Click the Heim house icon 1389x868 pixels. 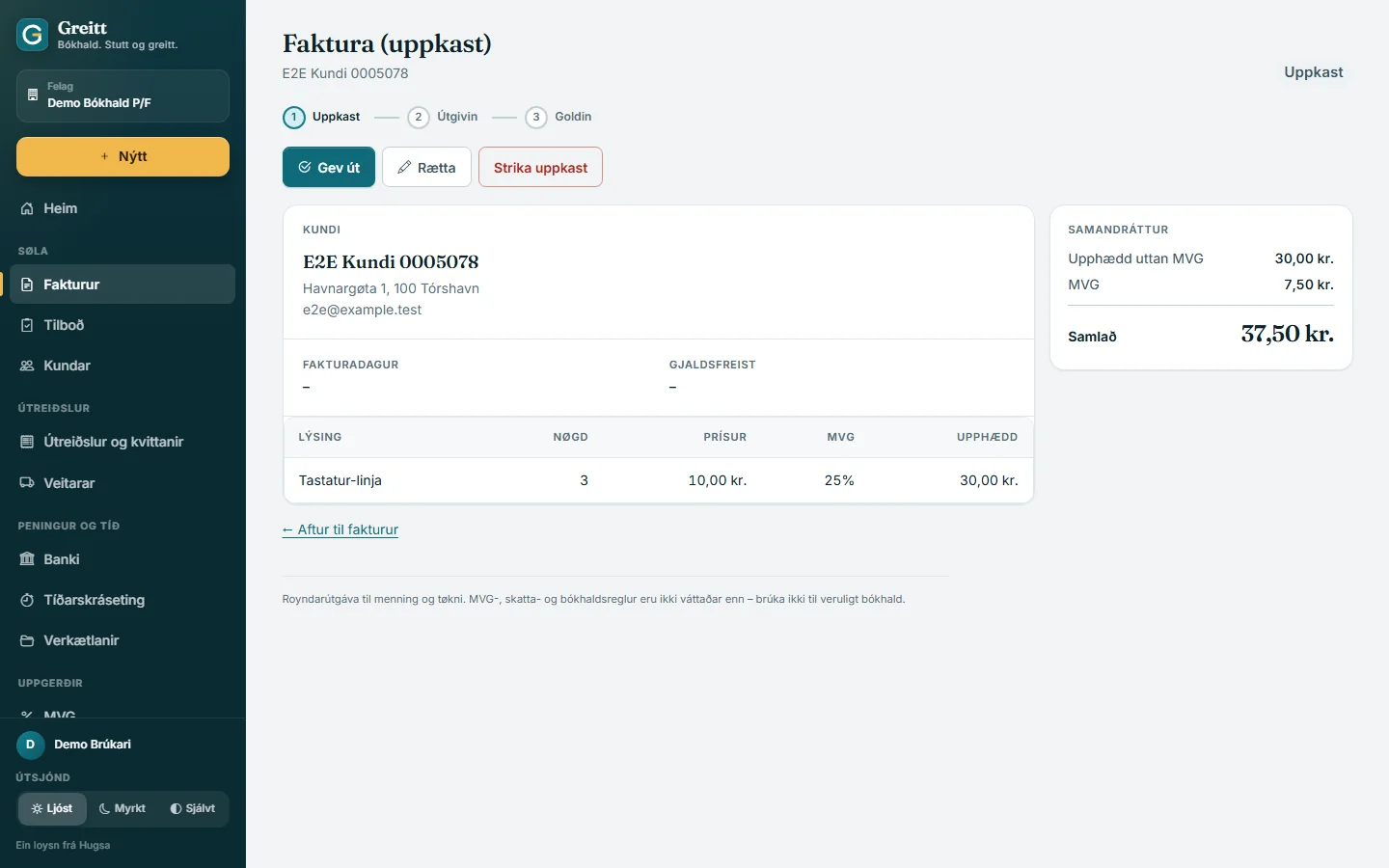point(27,208)
